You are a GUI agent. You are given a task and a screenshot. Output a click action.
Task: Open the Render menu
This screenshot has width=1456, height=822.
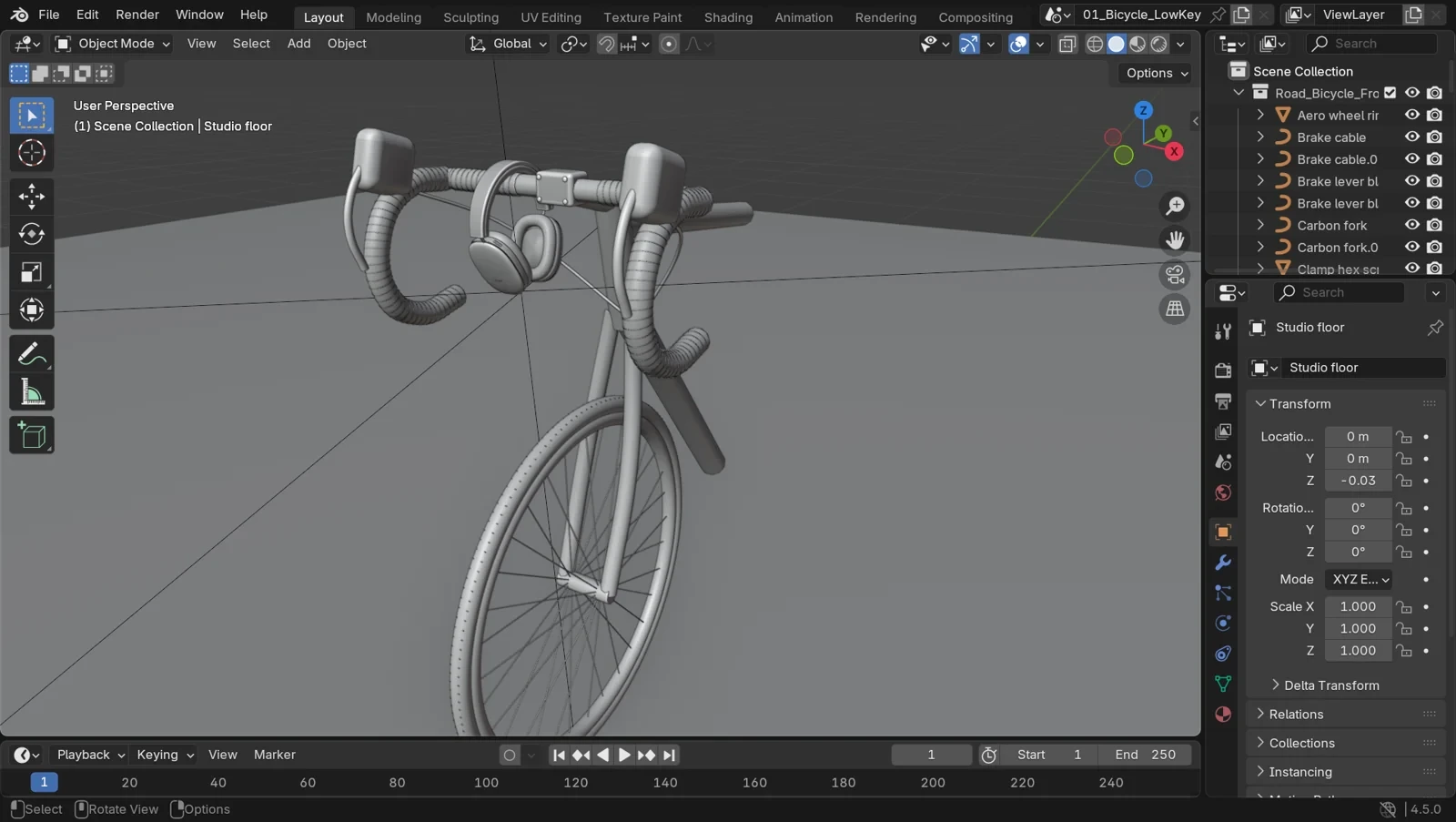pyautogui.click(x=137, y=15)
